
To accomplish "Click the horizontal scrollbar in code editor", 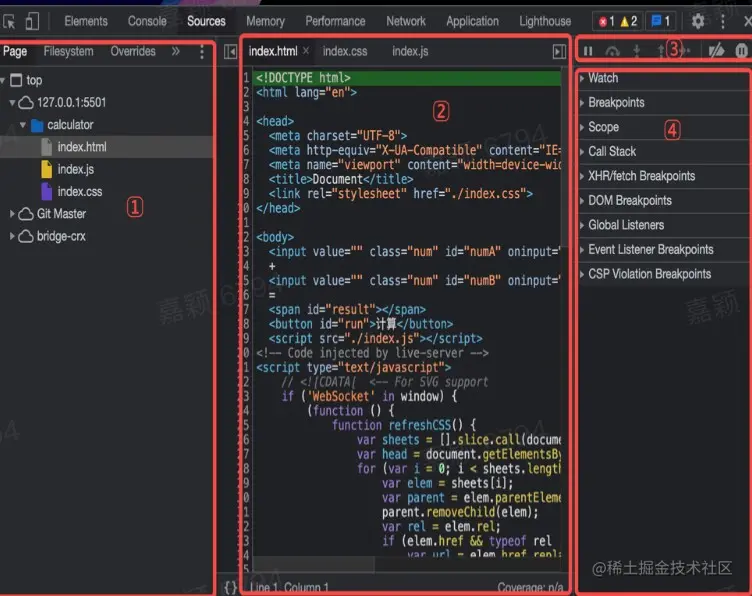I will click(x=314, y=564).
